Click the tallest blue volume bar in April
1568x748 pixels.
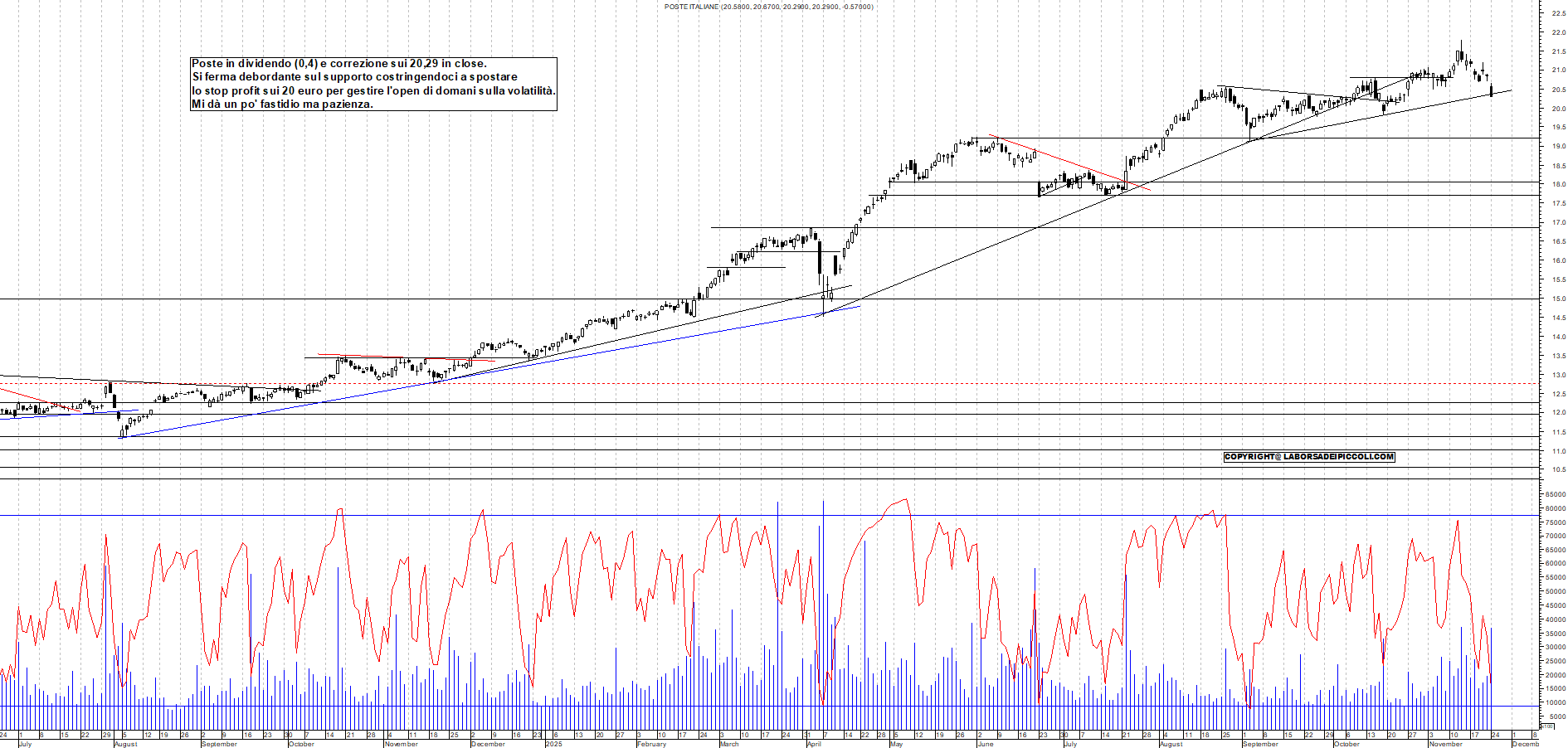(823, 580)
